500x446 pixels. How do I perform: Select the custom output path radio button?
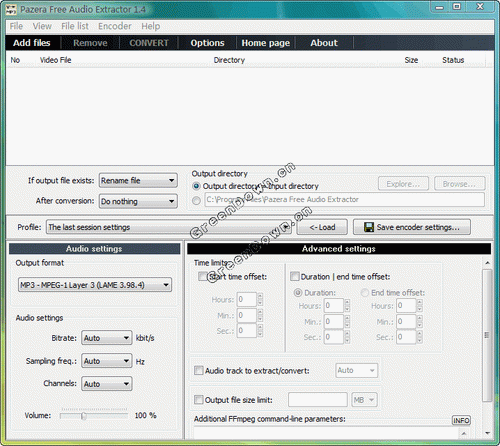coord(196,200)
